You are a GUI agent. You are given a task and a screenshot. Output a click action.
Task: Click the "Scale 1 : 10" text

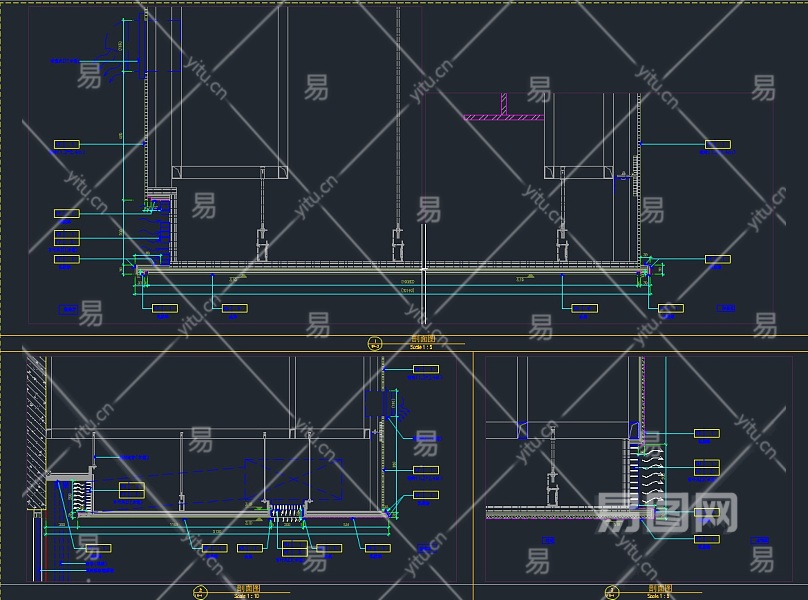pos(246,596)
